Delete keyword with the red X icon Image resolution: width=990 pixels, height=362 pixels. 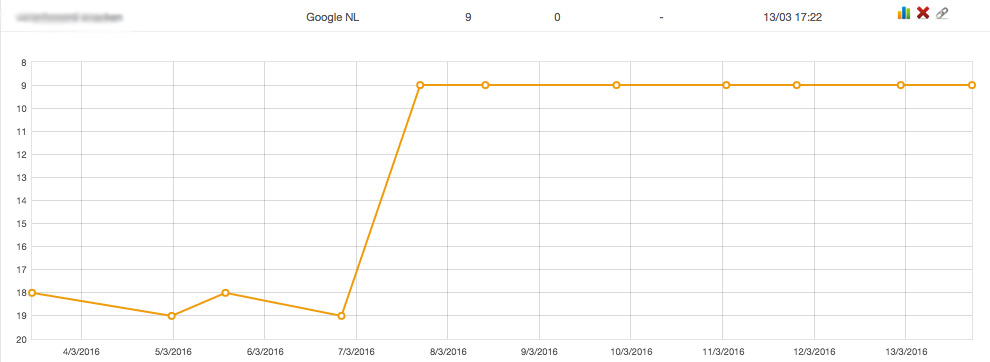tap(923, 13)
